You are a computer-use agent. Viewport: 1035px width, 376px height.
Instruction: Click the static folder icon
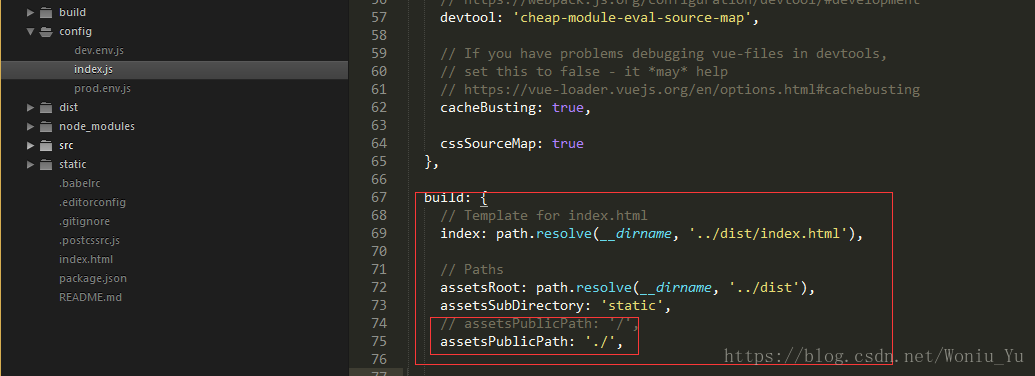click(x=46, y=164)
